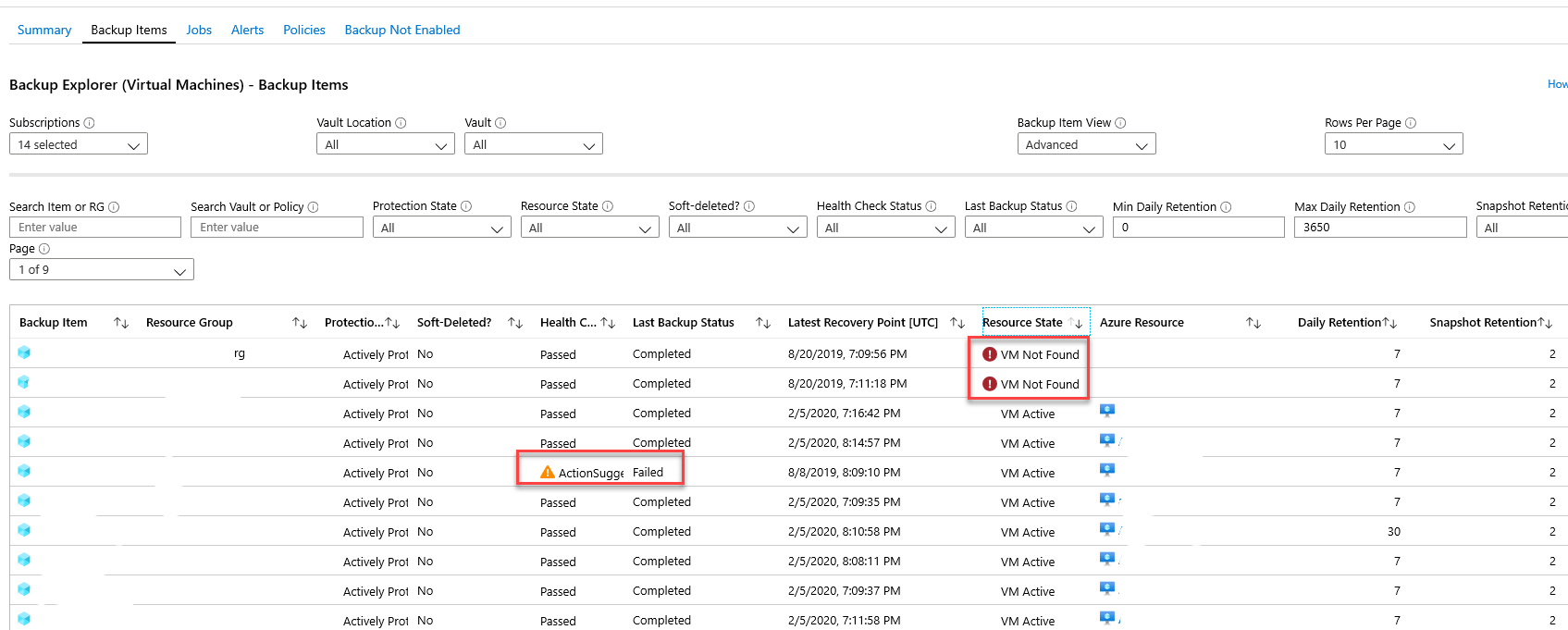The height and width of the screenshot is (630, 1568).
Task: Sort by Latest Recovery Point [UTC] arrows
Action: pos(957,323)
